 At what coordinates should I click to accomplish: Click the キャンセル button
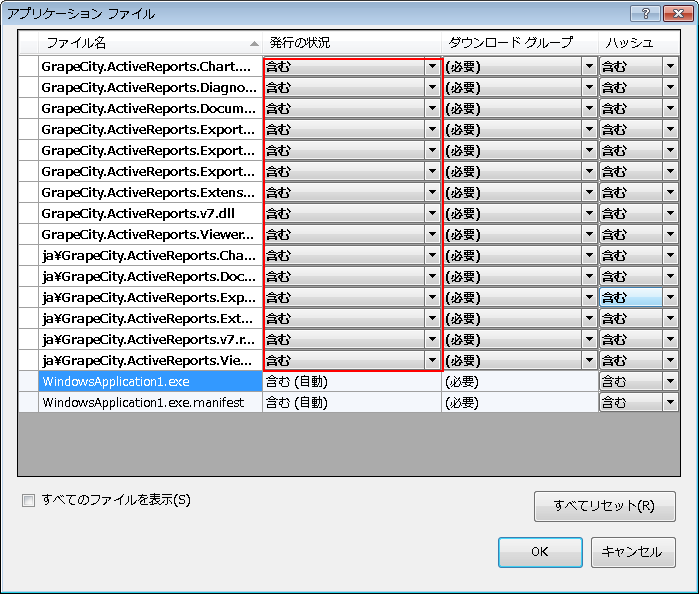[x=633, y=552]
